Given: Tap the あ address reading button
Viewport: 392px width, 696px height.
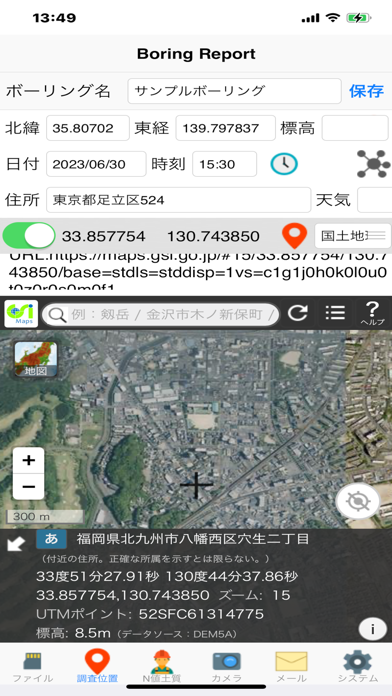Looking at the screenshot, I should click(51, 539).
